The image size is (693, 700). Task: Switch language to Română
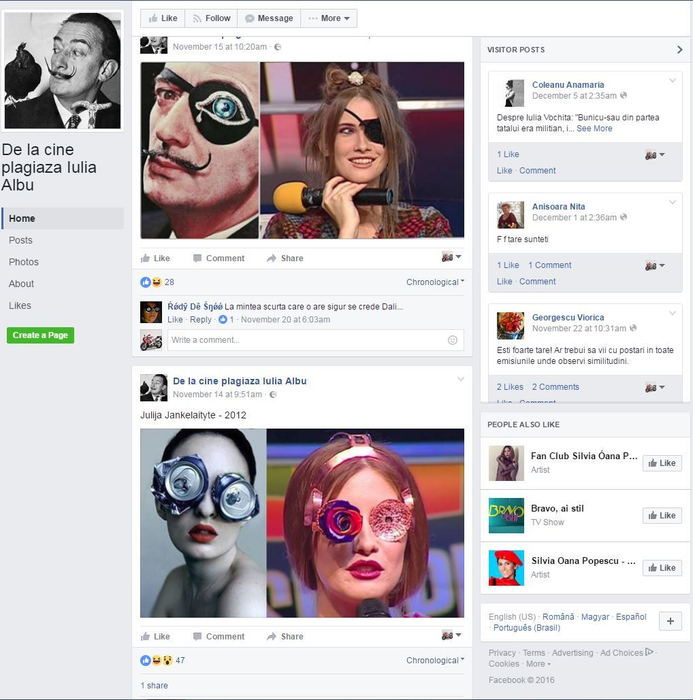pyautogui.click(x=558, y=617)
